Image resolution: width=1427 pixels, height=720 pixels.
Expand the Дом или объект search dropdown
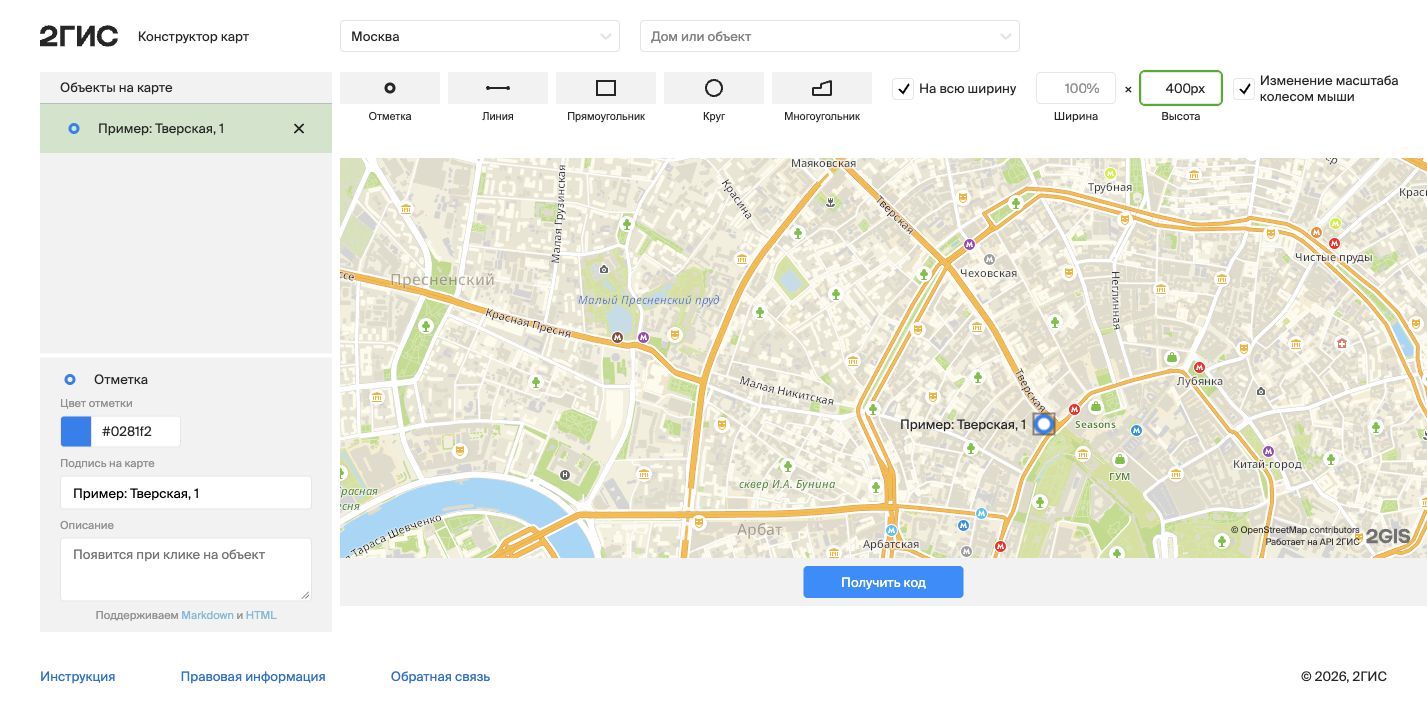point(830,36)
